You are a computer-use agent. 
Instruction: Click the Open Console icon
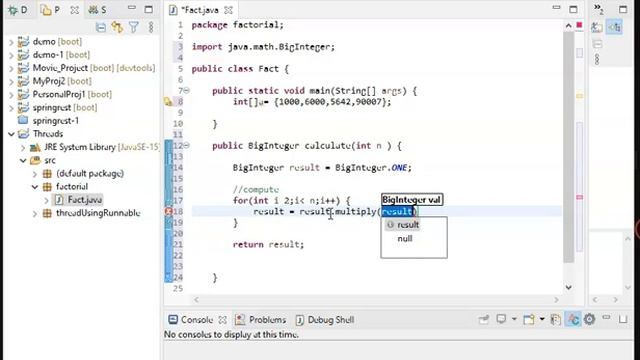pos(529,319)
